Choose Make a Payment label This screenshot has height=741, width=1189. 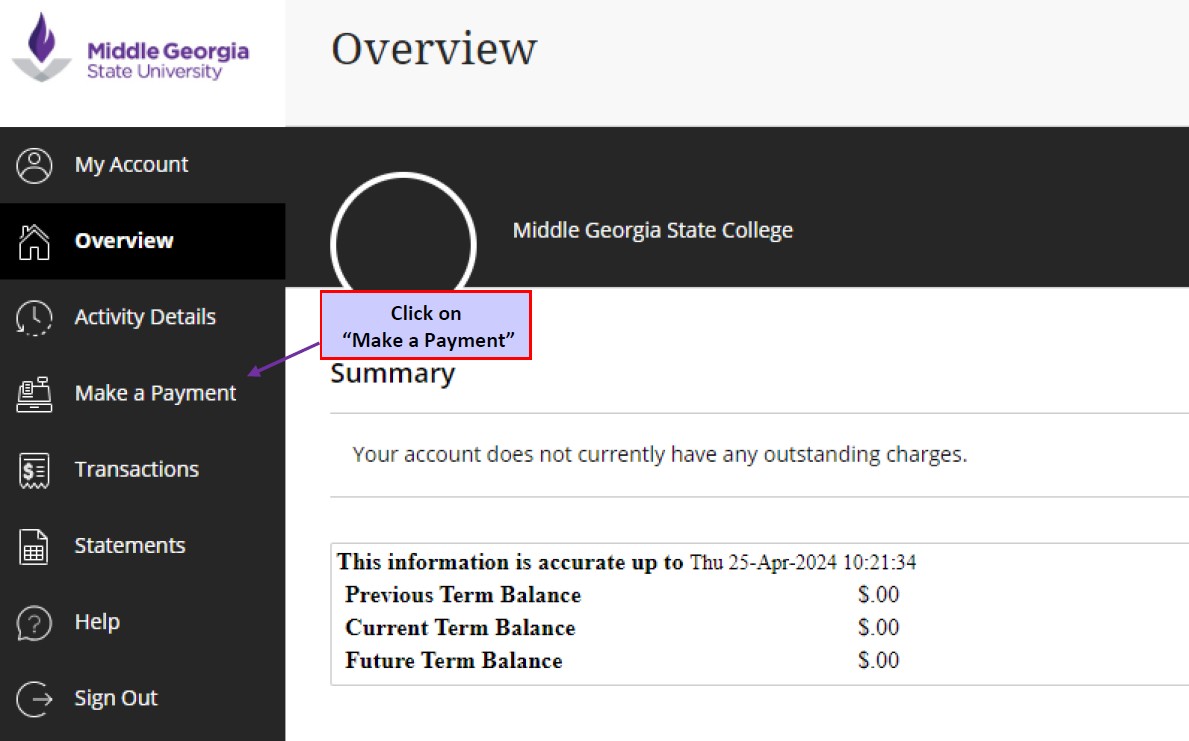[155, 393]
